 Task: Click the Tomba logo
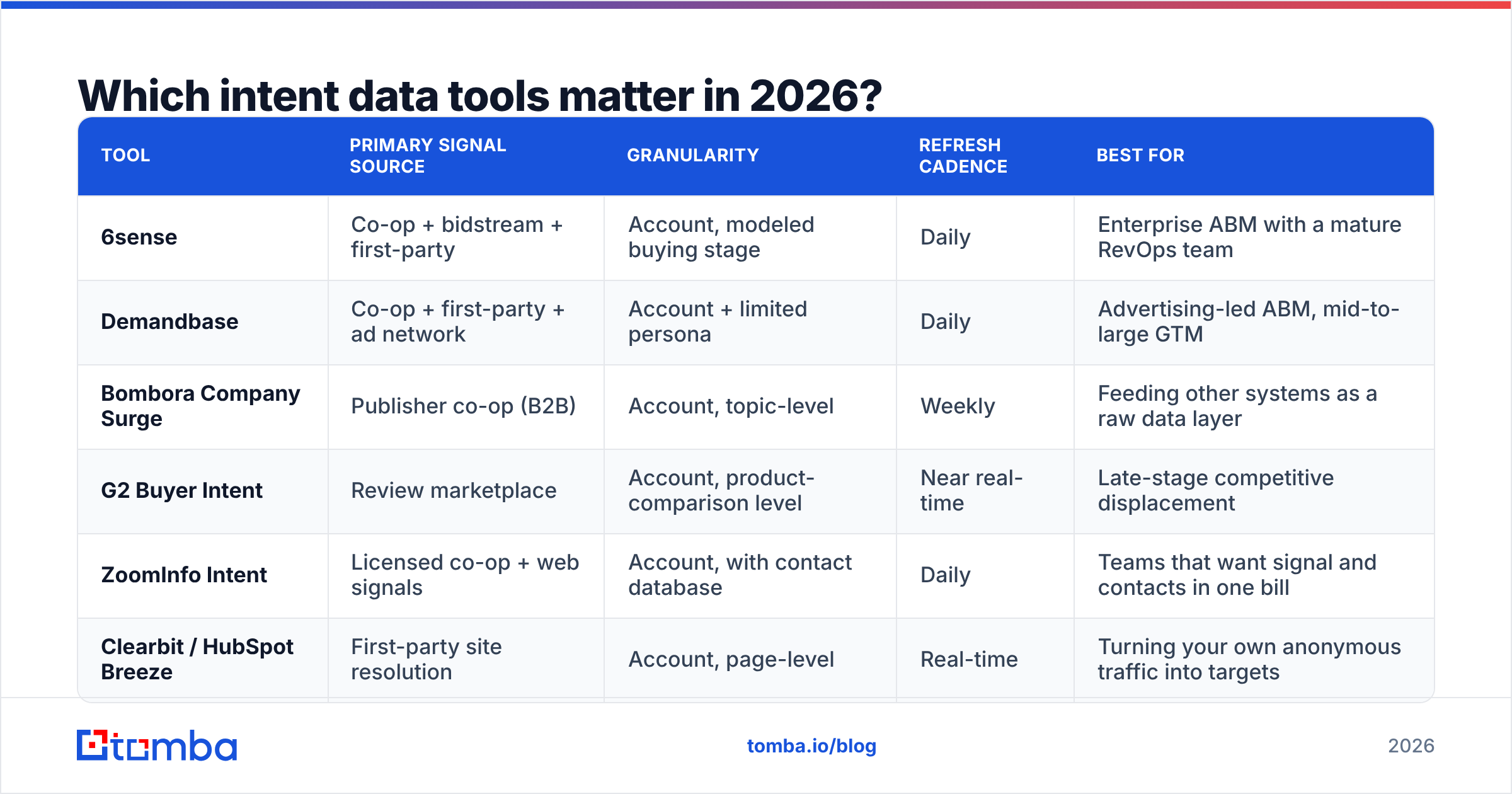[157, 745]
